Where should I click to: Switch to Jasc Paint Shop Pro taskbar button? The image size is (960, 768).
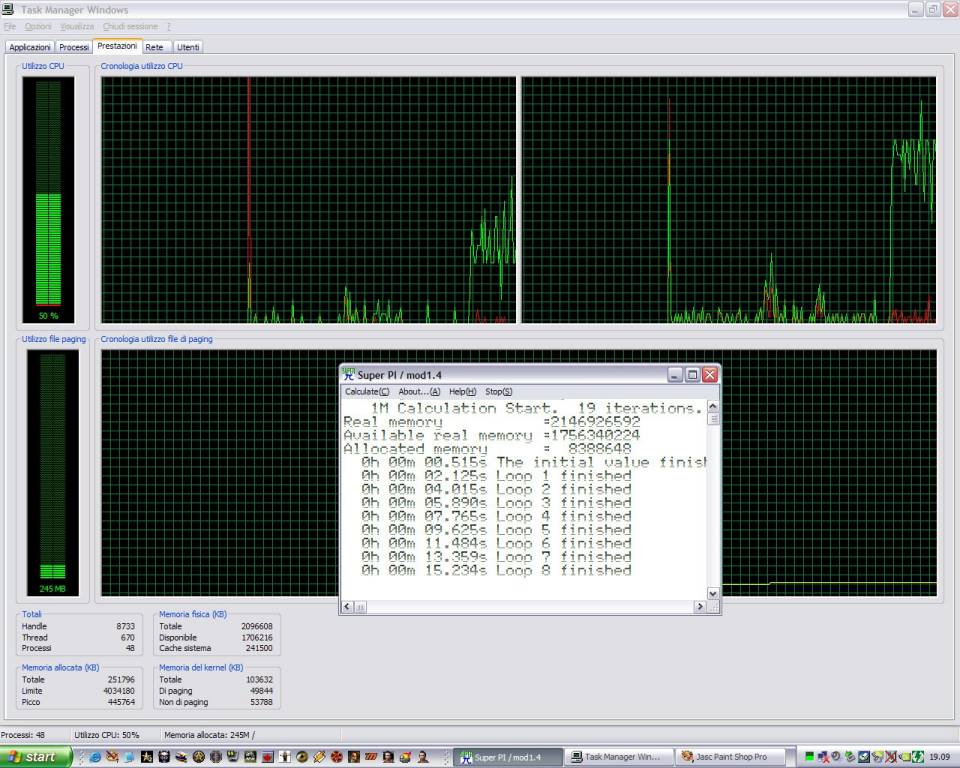pos(730,757)
